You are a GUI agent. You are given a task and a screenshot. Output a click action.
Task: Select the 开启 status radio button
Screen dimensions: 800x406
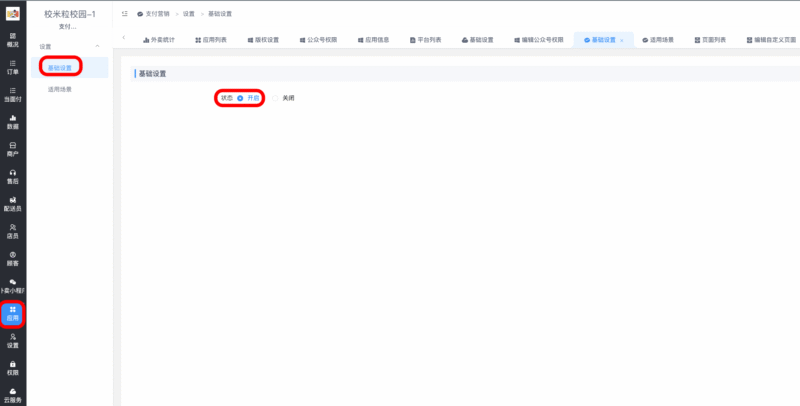241,98
